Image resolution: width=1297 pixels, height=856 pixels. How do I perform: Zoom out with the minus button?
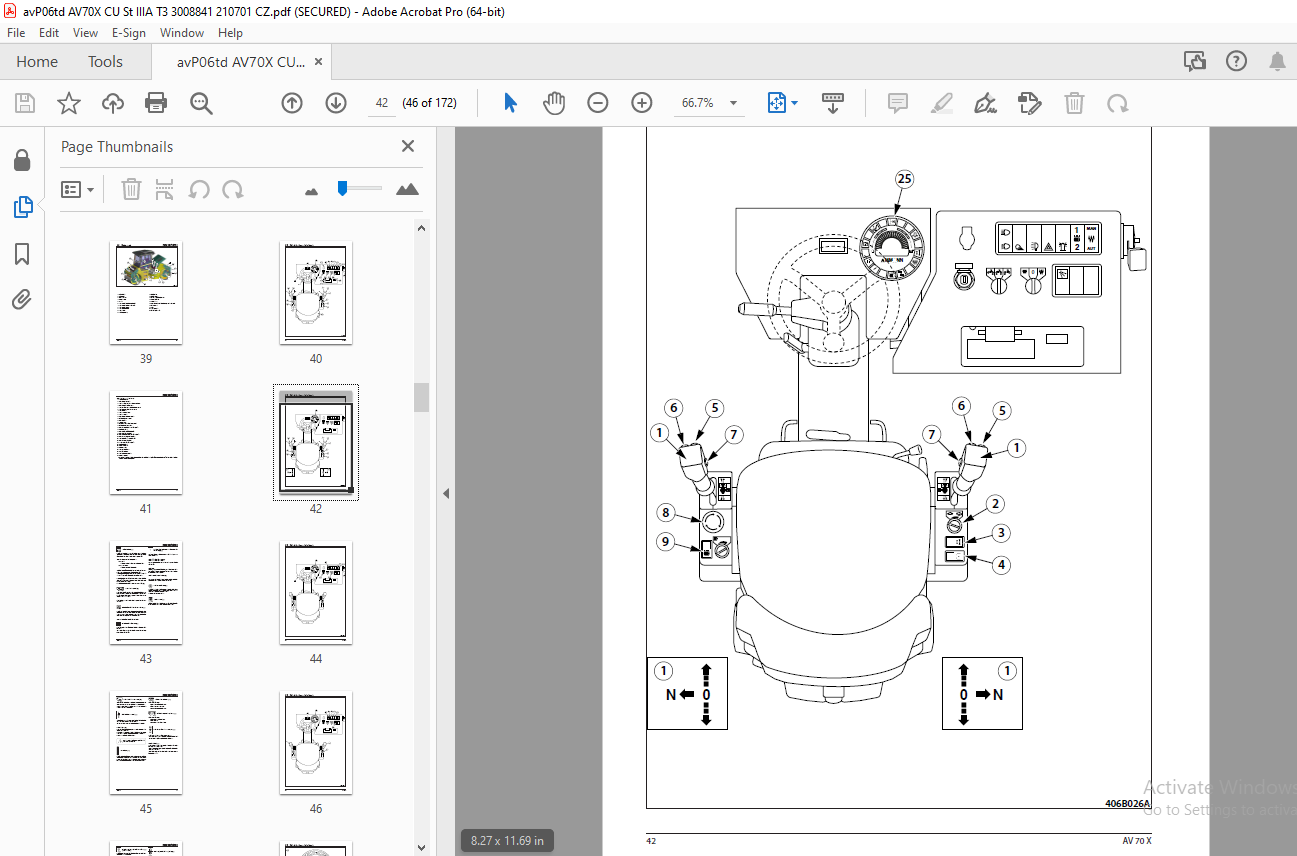tap(598, 103)
